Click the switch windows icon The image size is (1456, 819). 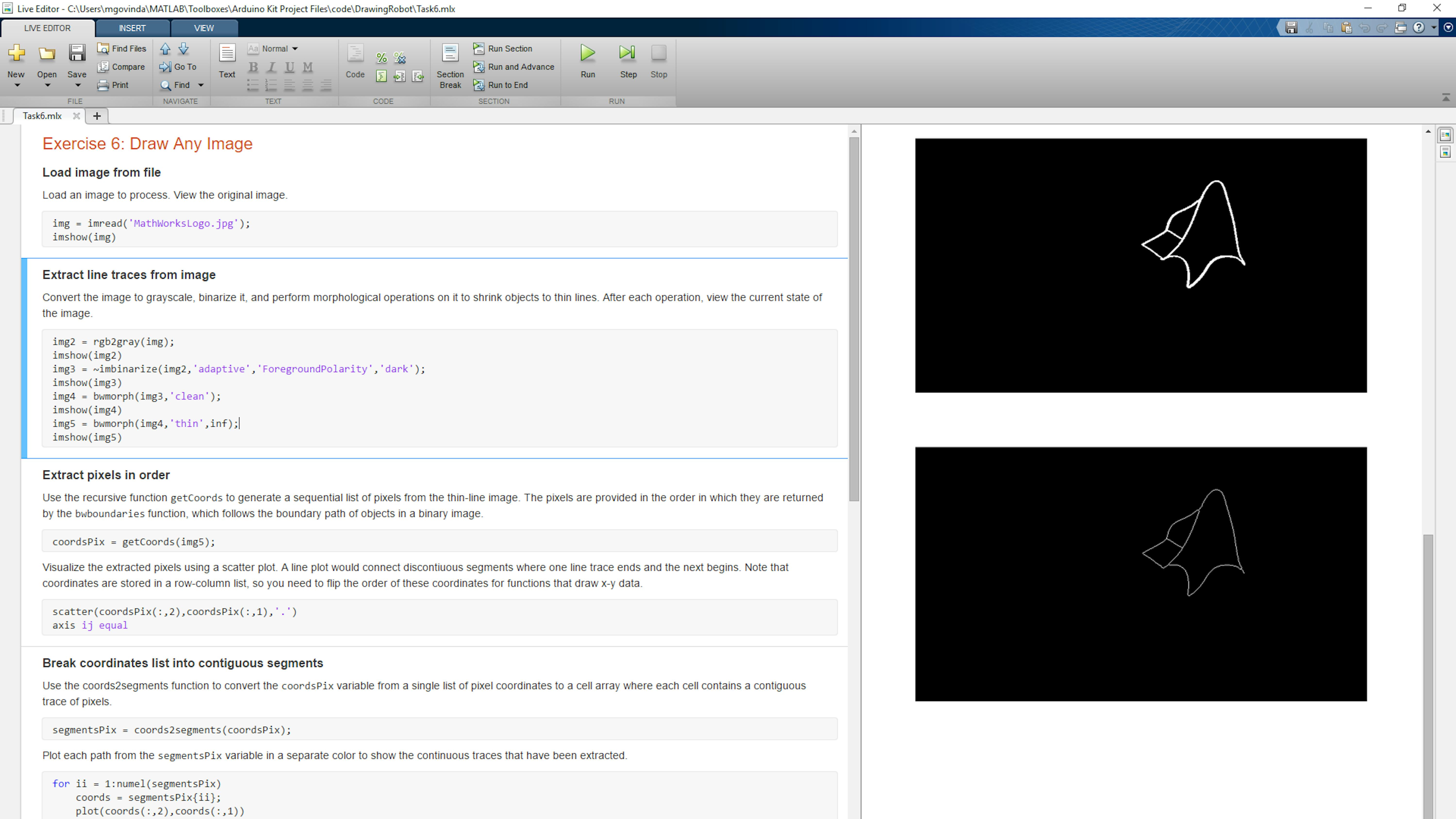[1401, 28]
